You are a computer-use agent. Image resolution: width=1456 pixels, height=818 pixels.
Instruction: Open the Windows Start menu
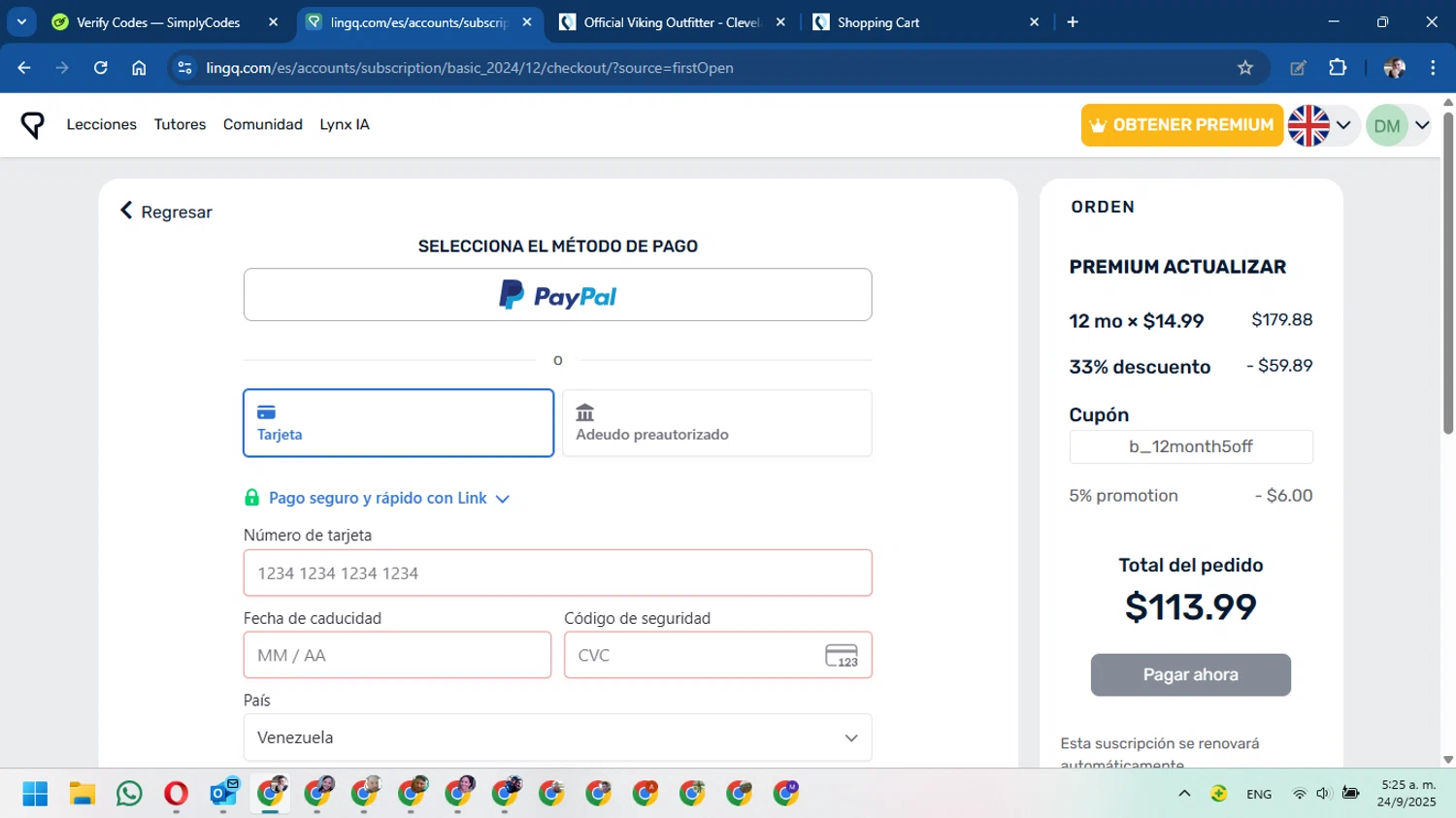pyautogui.click(x=35, y=794)
